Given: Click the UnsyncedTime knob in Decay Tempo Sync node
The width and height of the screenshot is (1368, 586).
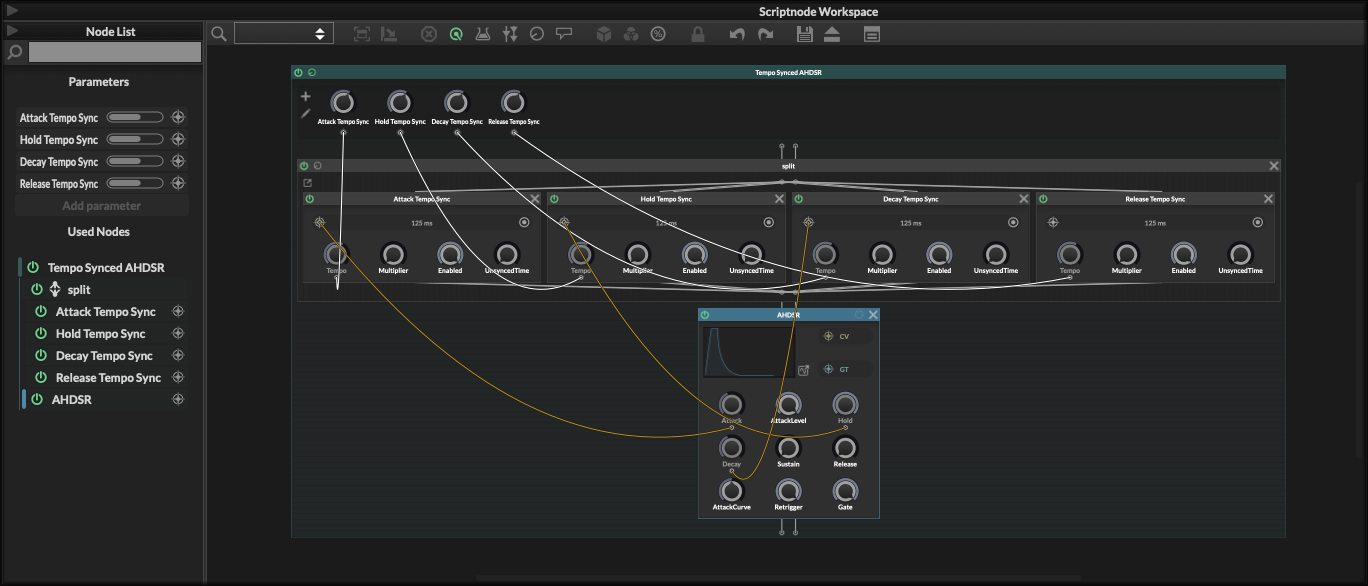Looking at the screenshot, I should pos(995,254).
